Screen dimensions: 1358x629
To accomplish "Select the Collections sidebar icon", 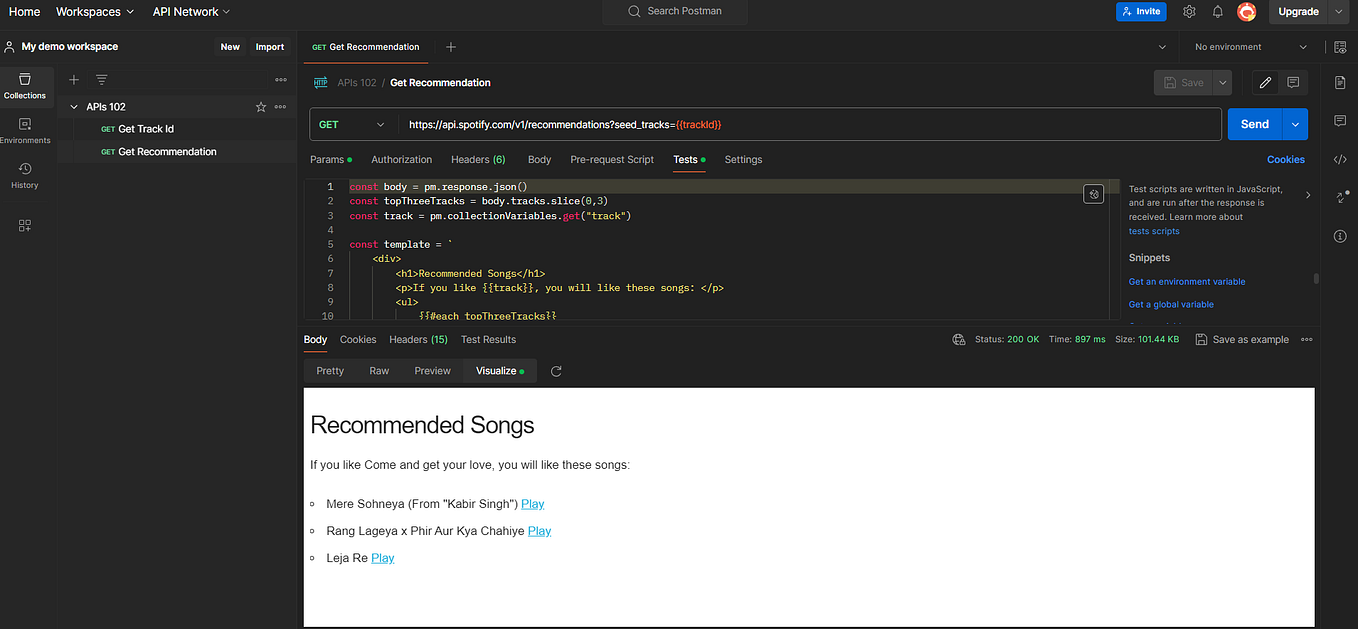I will tap(24, 83).
